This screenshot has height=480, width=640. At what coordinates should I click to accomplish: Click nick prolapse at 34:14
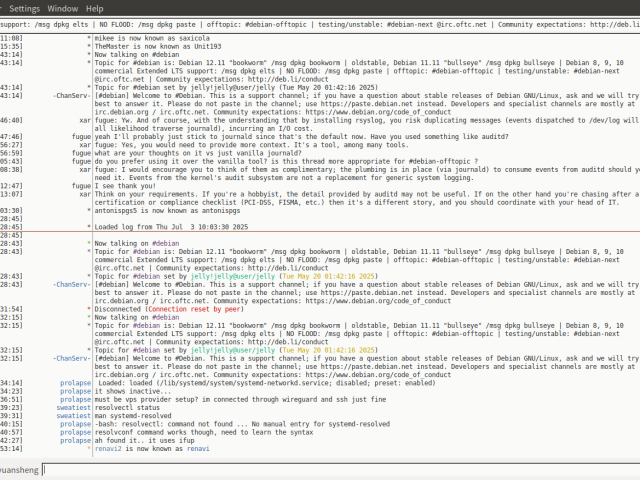tap(76, 383)
